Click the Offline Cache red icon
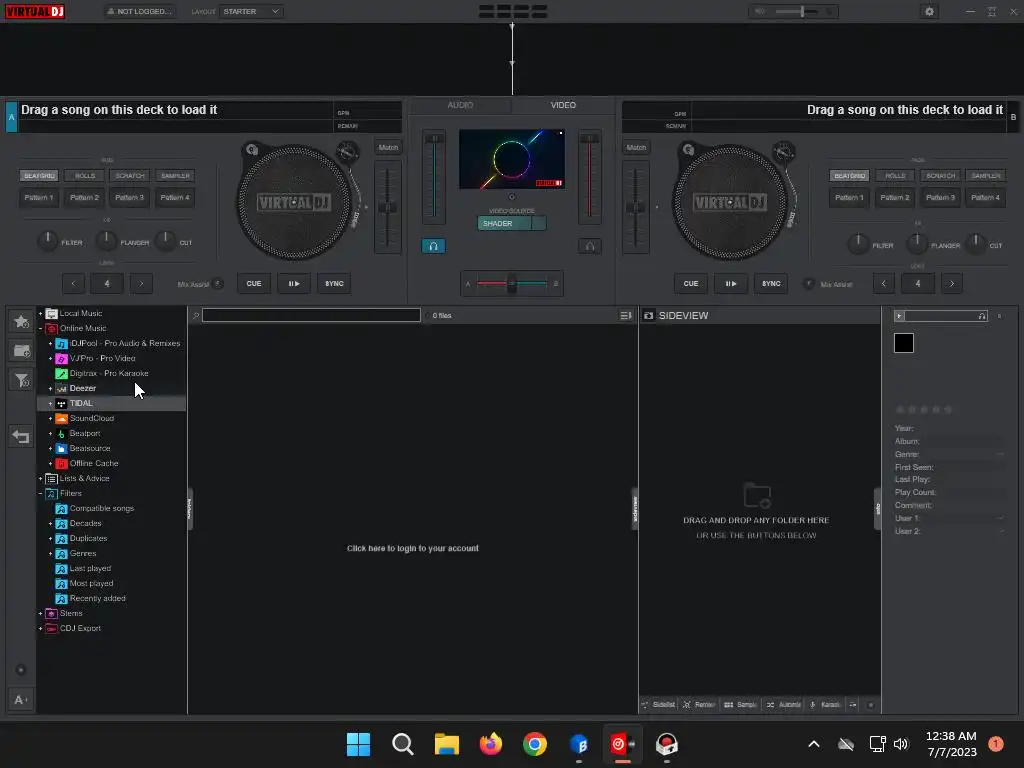This screenshot has height=768, width=1024. [61, 464]
